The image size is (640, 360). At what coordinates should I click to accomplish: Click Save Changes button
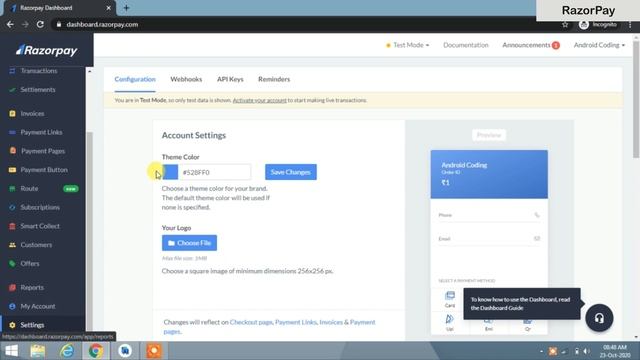click(x=291, y=172)
